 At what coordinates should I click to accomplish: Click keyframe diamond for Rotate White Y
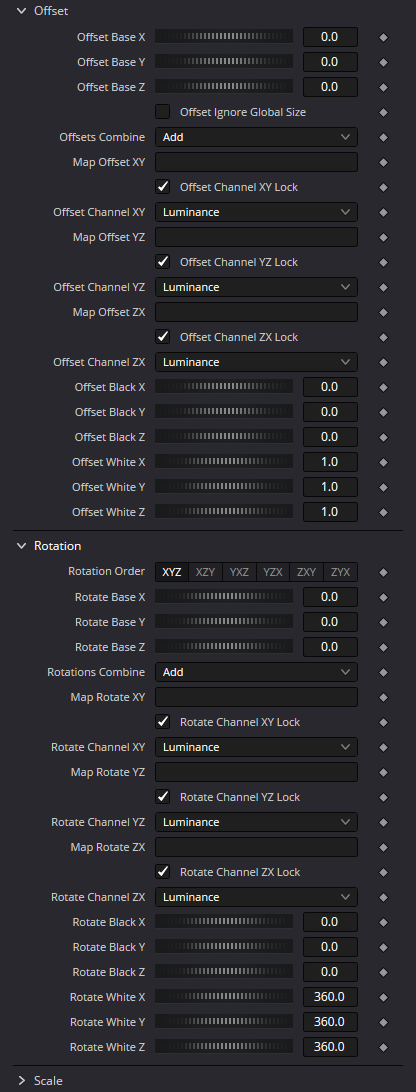[x=383, y=1022]
